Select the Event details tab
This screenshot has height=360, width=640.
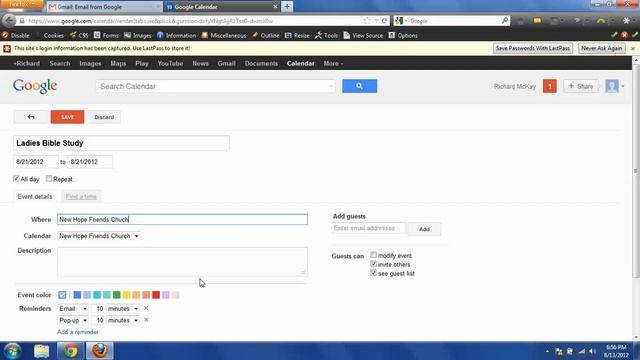(x=35, y=196)
